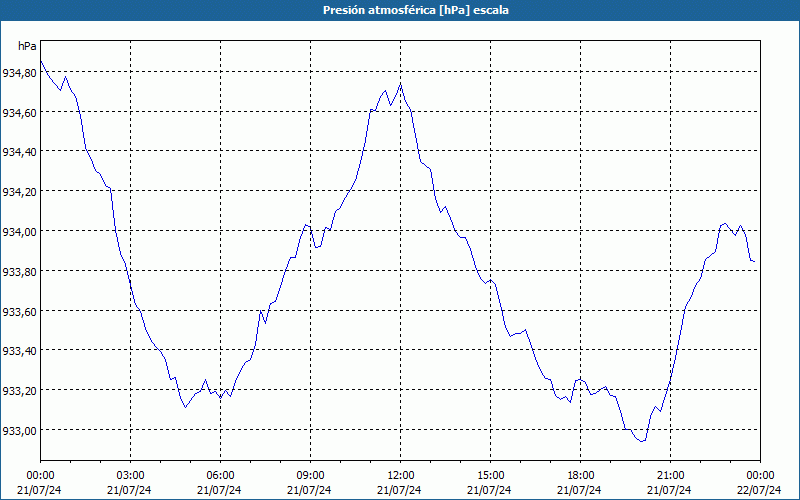This screenshot has width=800, height=500.
Task: Click the 21:00 time axis label
Action: (x=670, y=476)
